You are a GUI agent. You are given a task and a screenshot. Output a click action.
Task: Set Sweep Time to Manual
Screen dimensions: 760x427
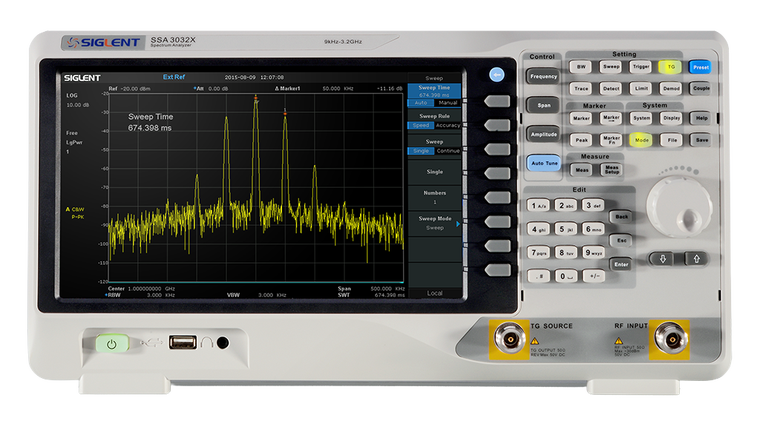tap(447, 103)
